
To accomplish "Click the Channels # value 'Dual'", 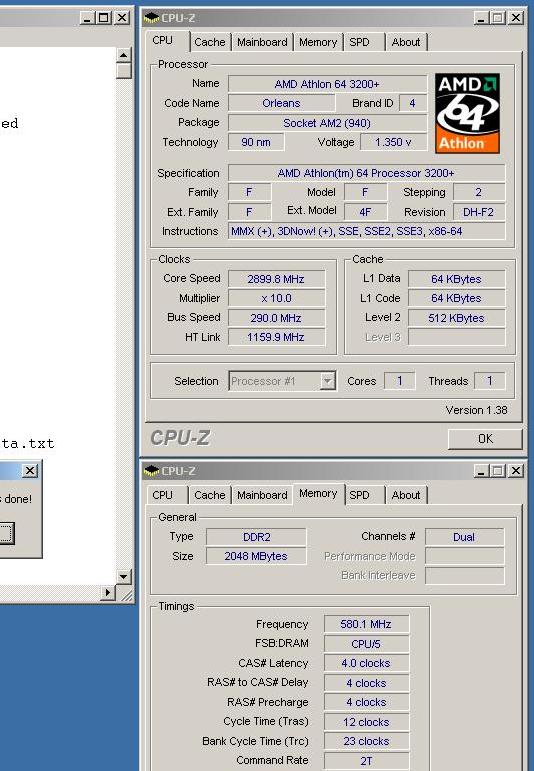I will click(x=464, y=536).
